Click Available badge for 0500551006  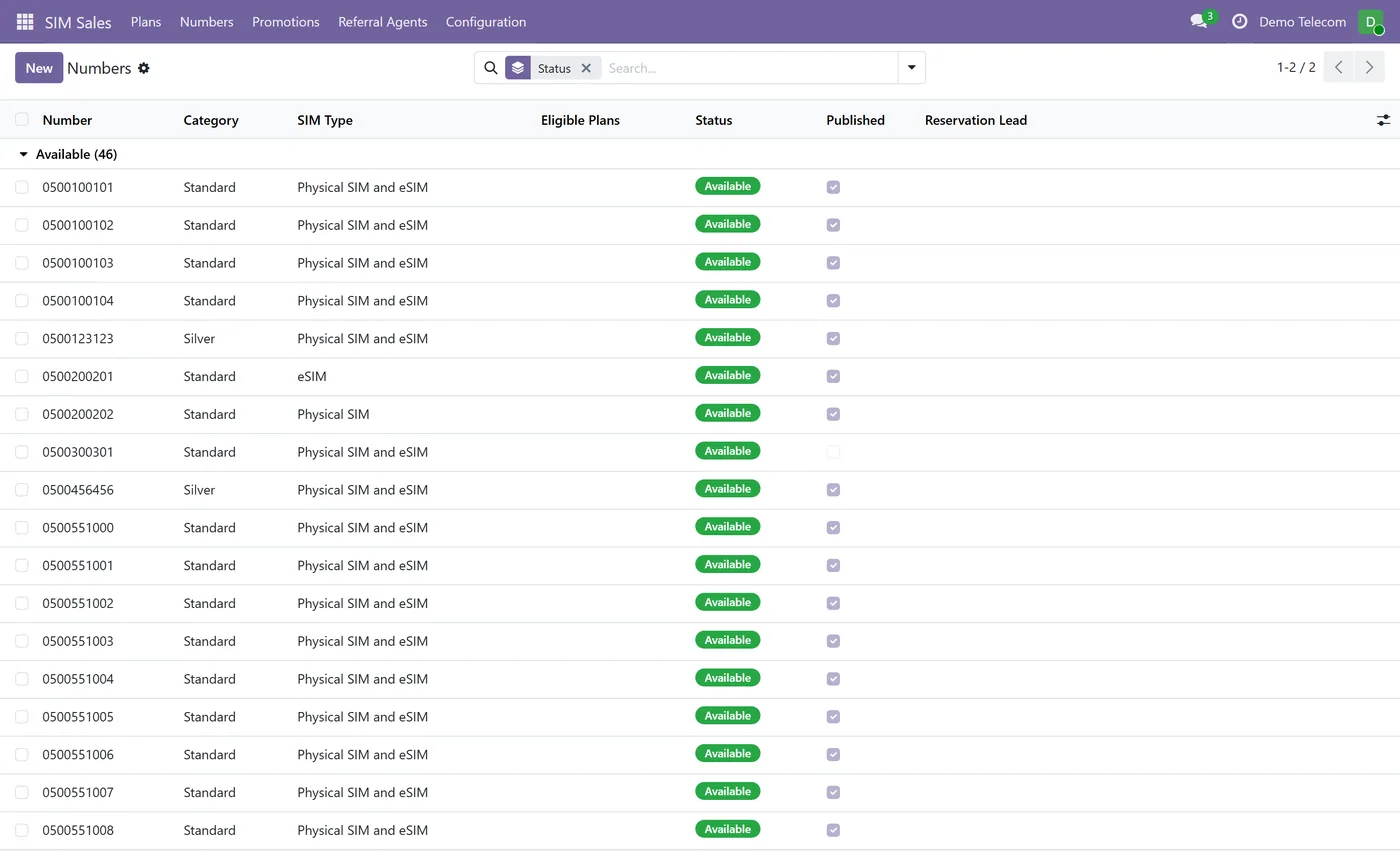pos(727,754)
